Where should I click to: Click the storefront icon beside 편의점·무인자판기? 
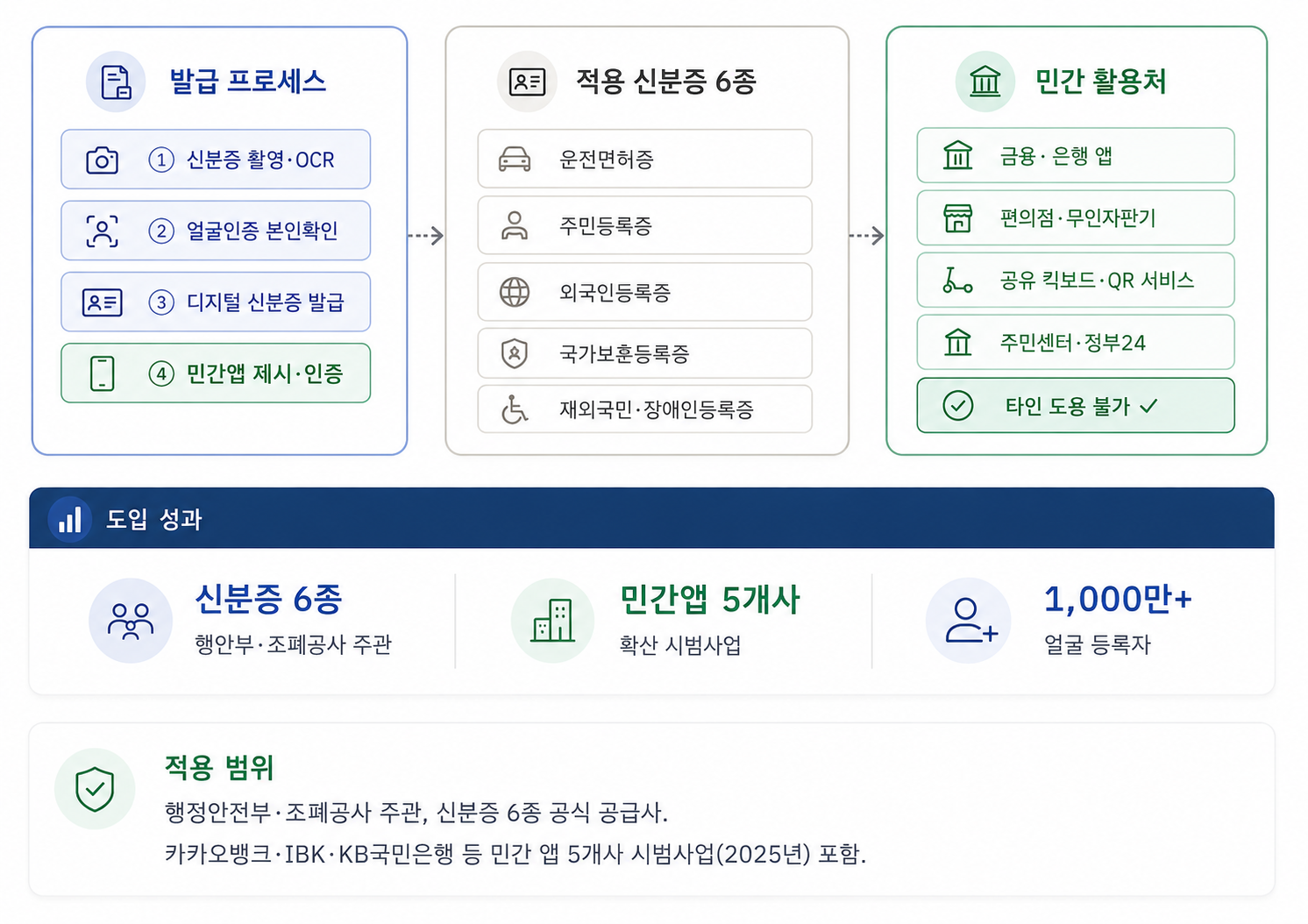point(957,218)
